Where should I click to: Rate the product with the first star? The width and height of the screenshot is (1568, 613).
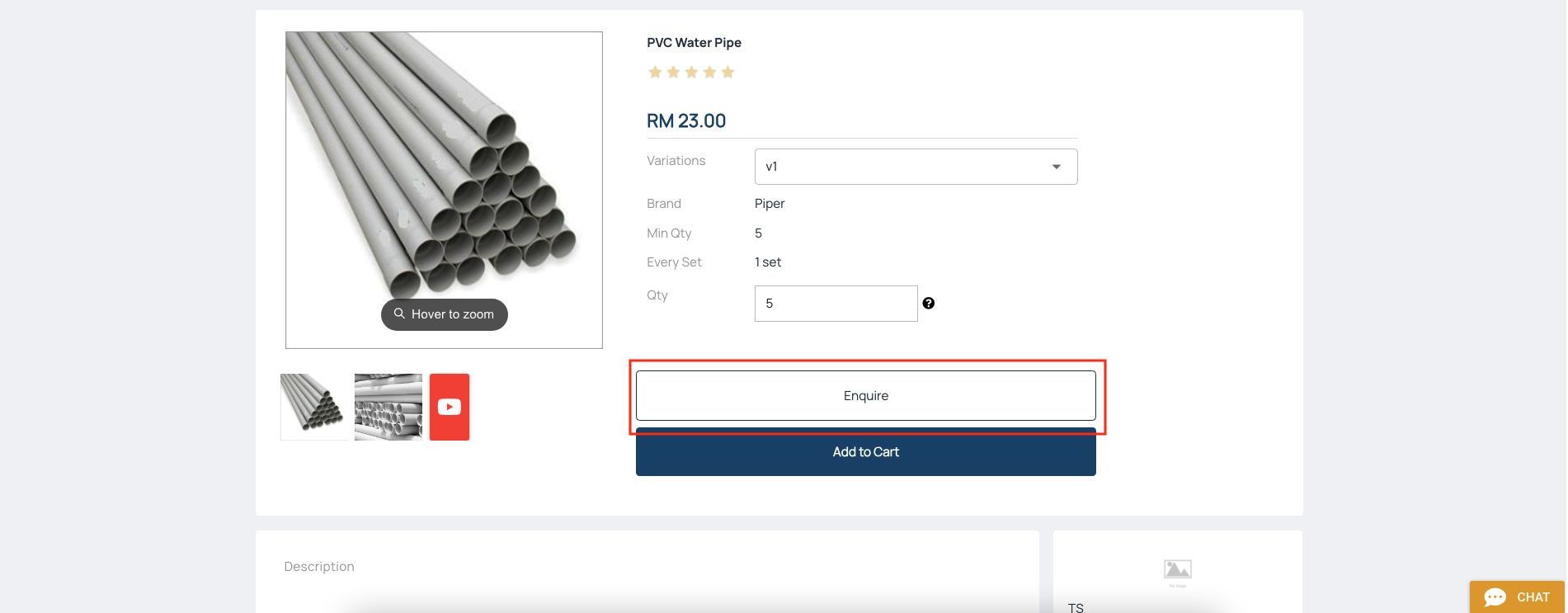tap(655, 73)
